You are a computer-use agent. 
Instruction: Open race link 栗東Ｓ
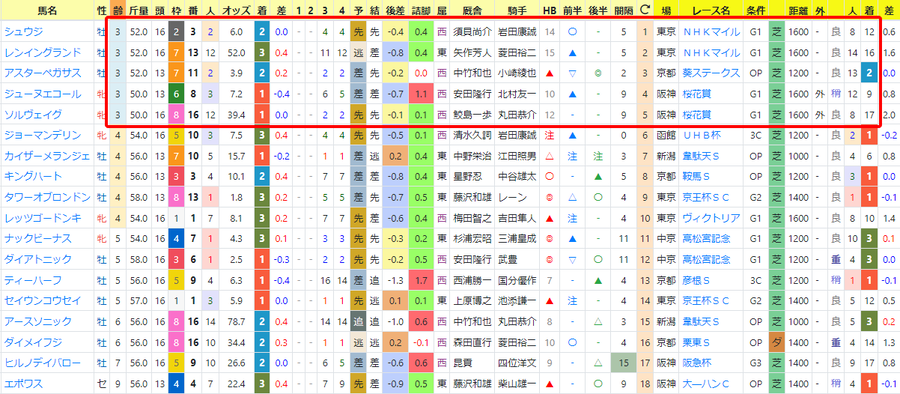pyautogui.click(x=696, y=342)
